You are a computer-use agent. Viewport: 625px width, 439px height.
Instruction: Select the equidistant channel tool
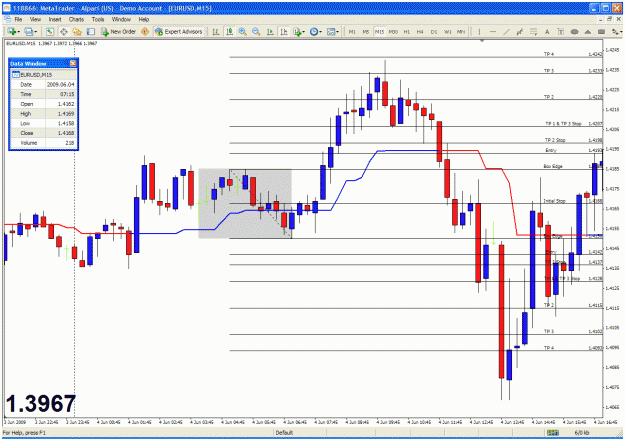coord(520,31)
